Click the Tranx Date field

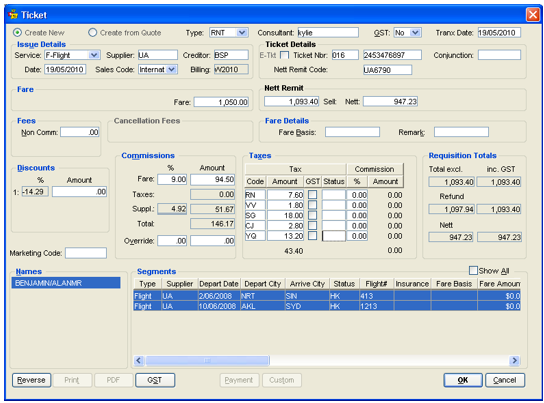point(499,33)
